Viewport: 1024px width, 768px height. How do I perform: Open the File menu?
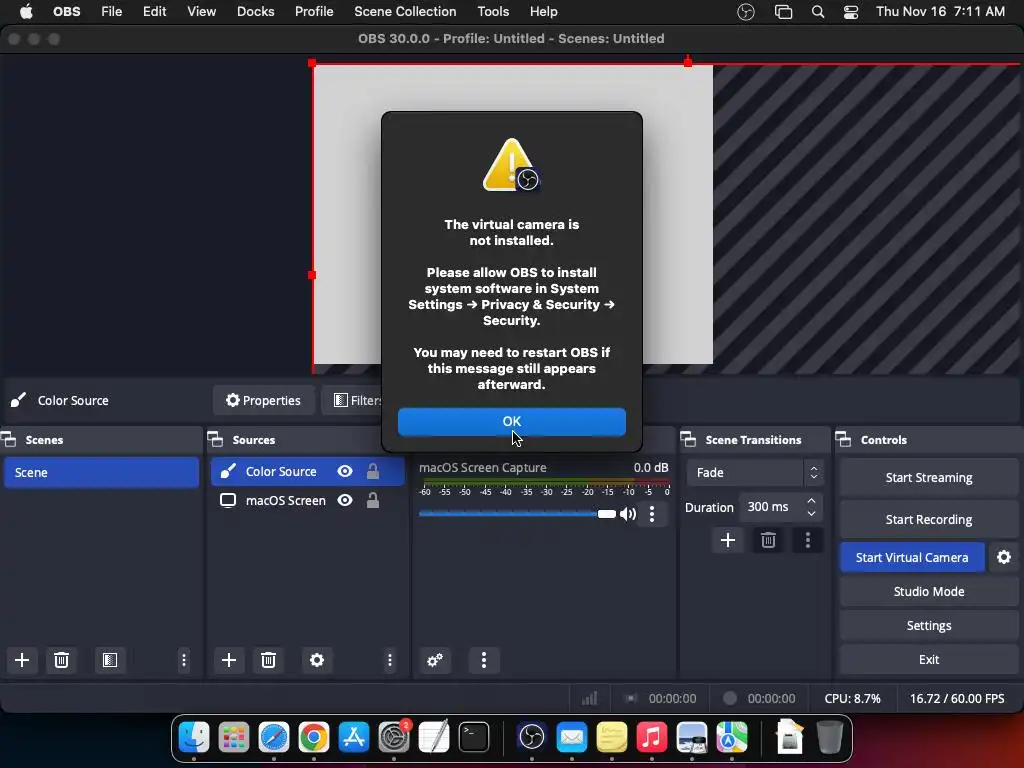112,12
